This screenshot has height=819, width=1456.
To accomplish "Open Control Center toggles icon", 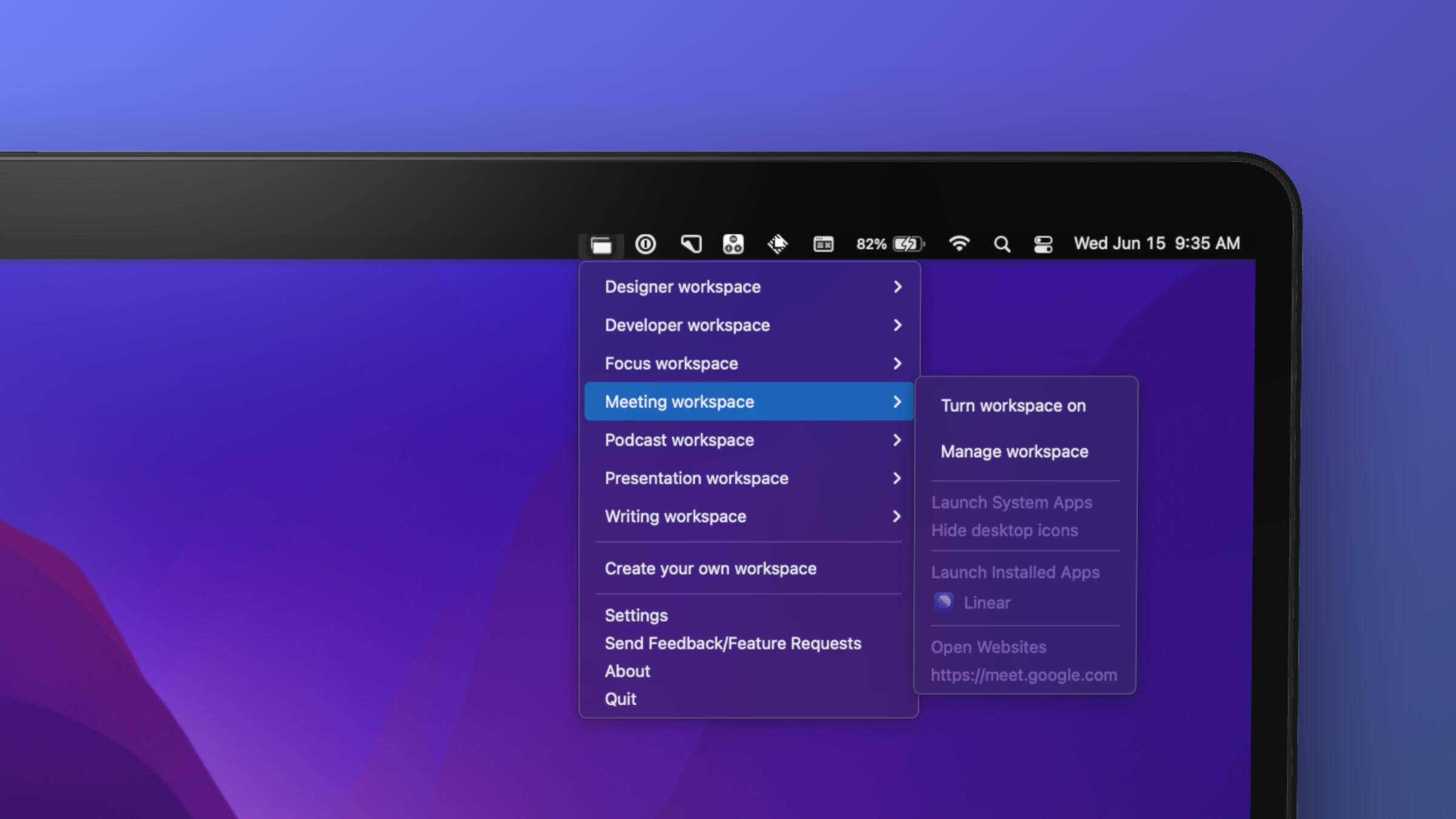I will [x=1043, y=244].
